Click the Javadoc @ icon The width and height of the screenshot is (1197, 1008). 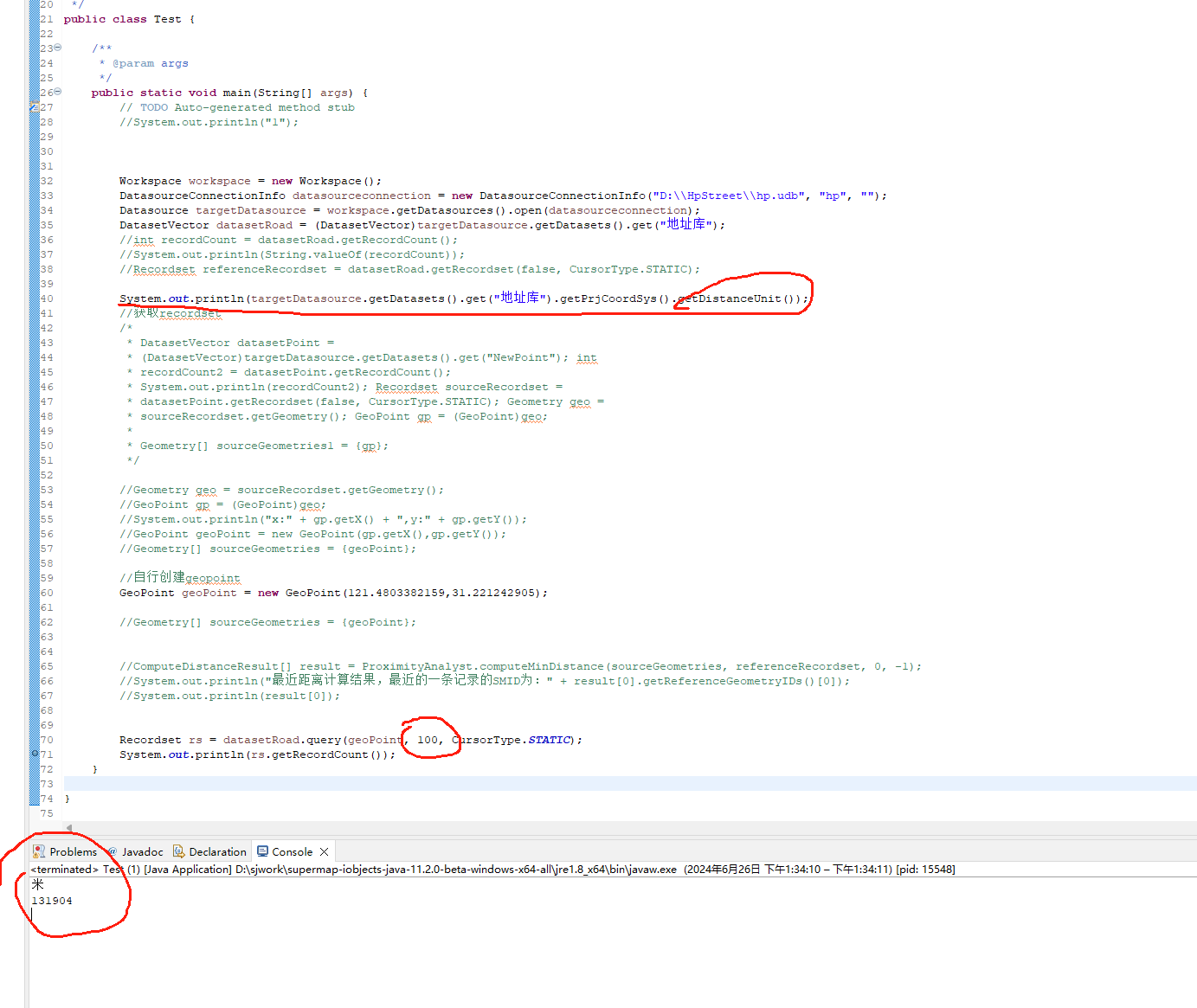(113, 851)
